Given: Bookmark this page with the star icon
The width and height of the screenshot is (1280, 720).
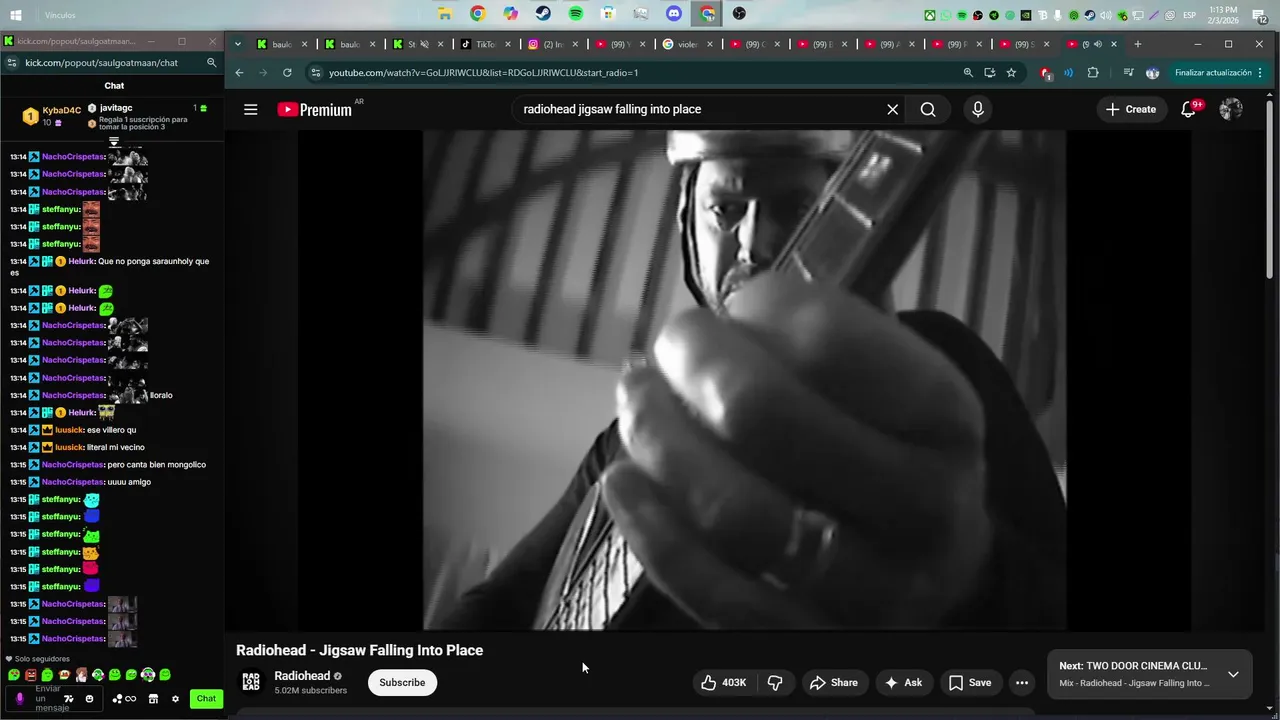Looking at the screenshot, I should [x=1011, y=73].
